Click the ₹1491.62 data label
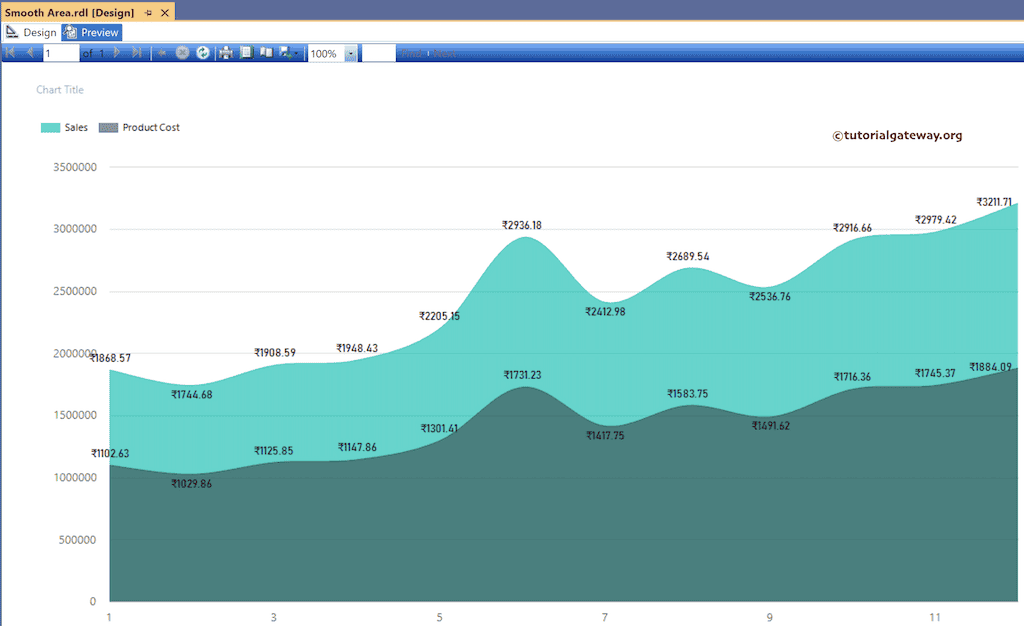 (x=771, y=426)
